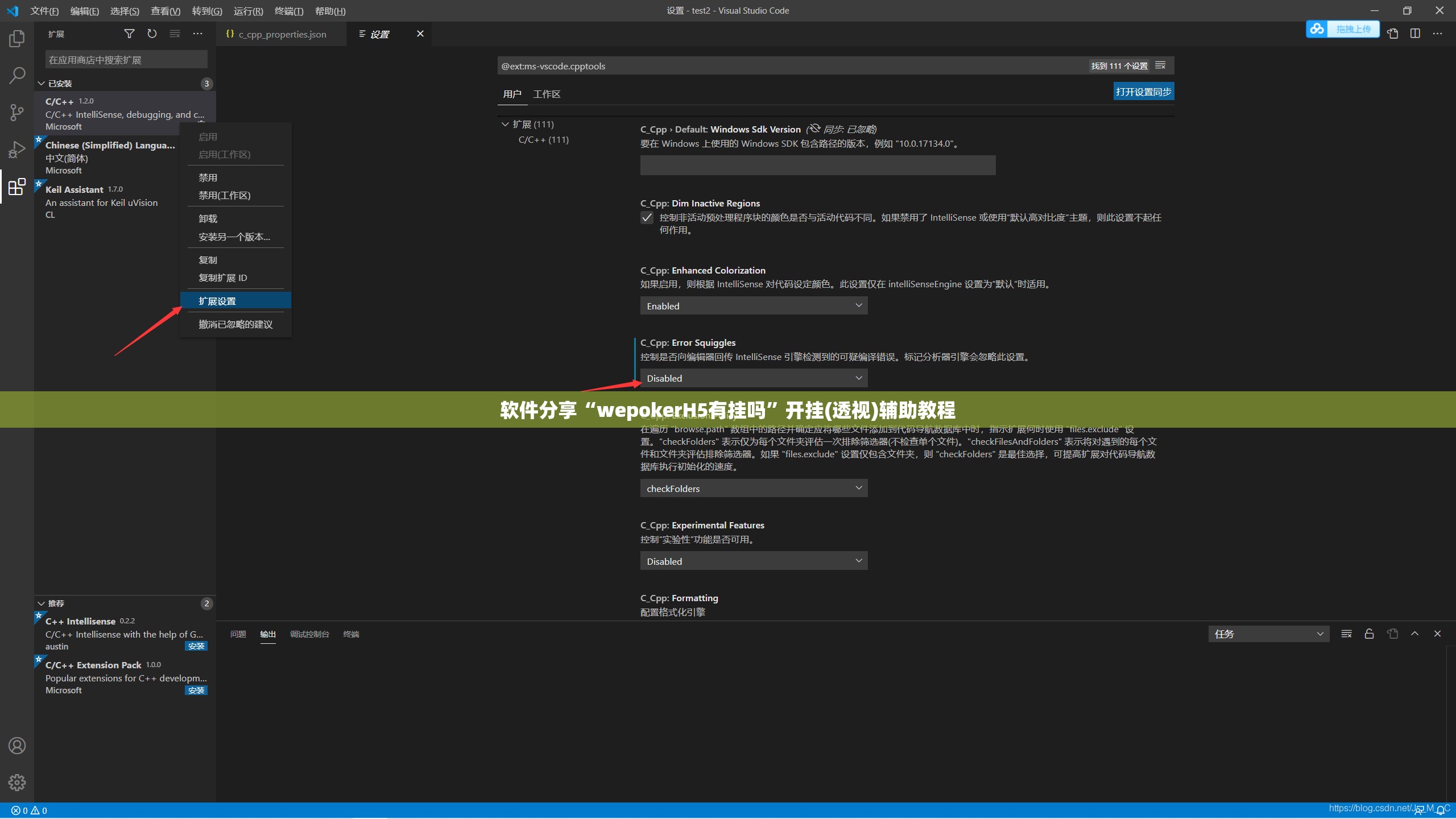Choose 禁用 in the context menu
Viewport: 1456px width, 819px height.
235,177
